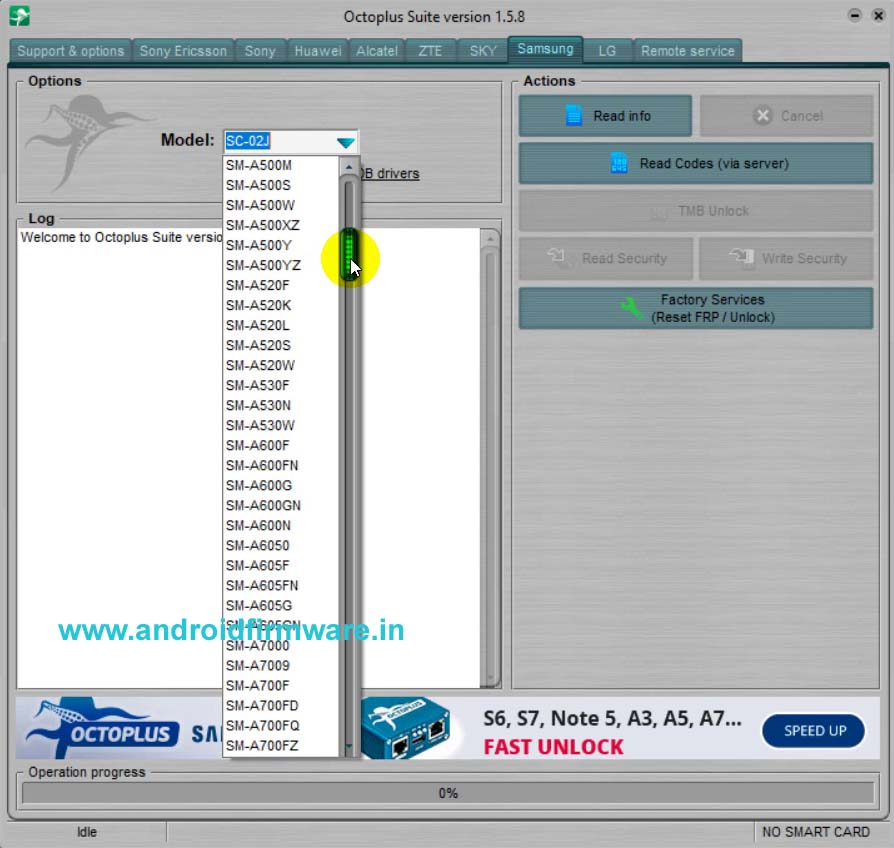Click Factory Services Reset FRP button

696,309
